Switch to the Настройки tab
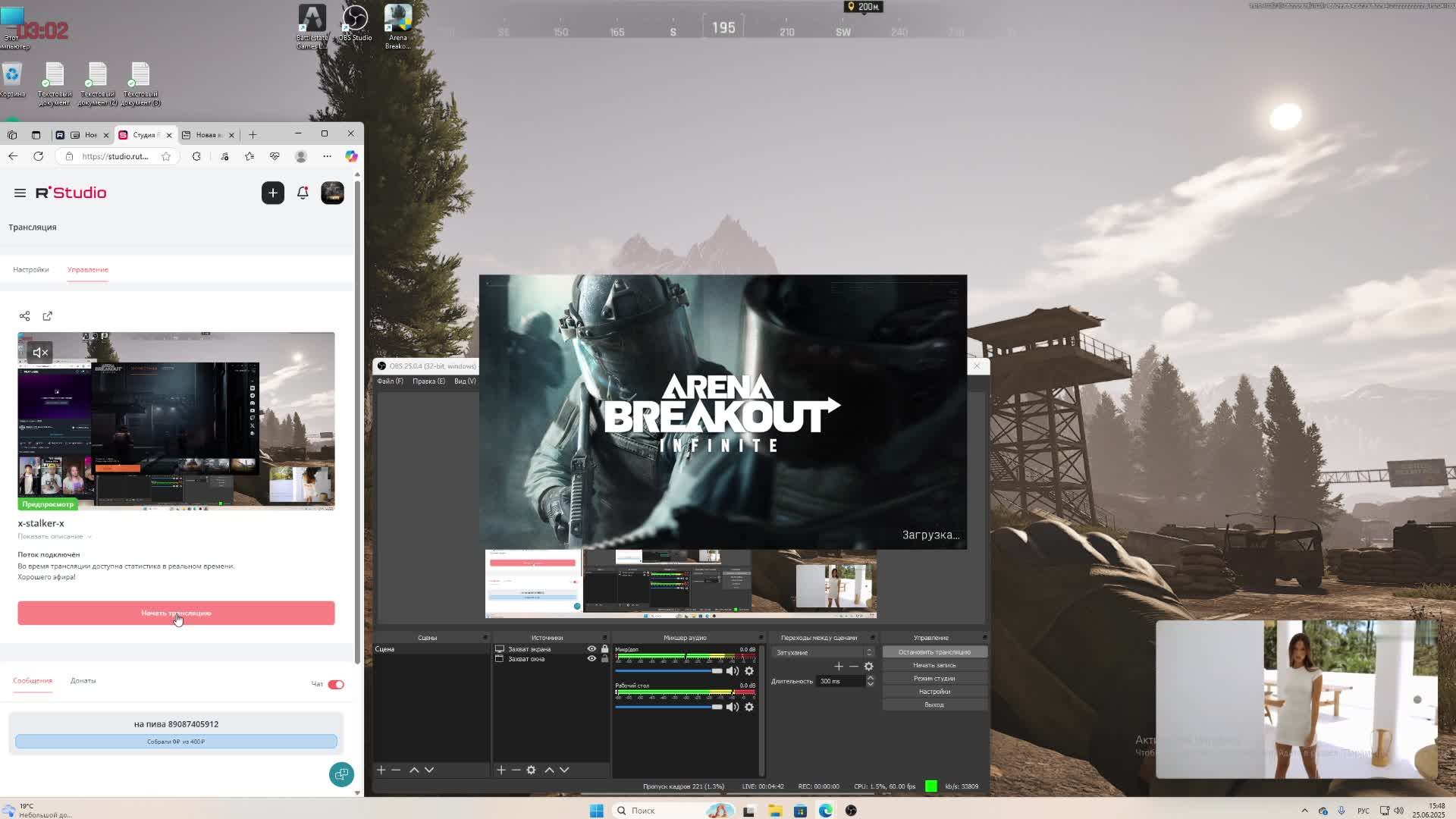The width and height of the screenshot is (1456, 819). point(31,270)
